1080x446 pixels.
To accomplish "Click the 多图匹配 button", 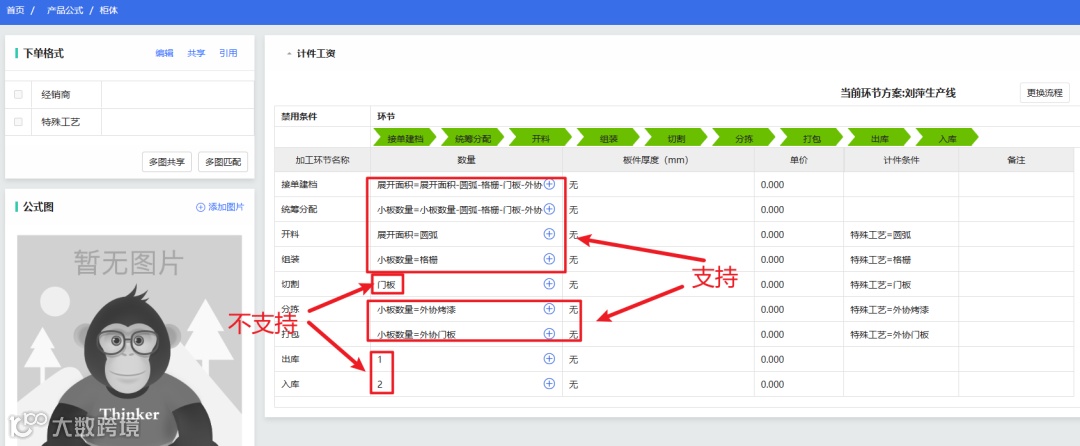I will coord(222,162).
